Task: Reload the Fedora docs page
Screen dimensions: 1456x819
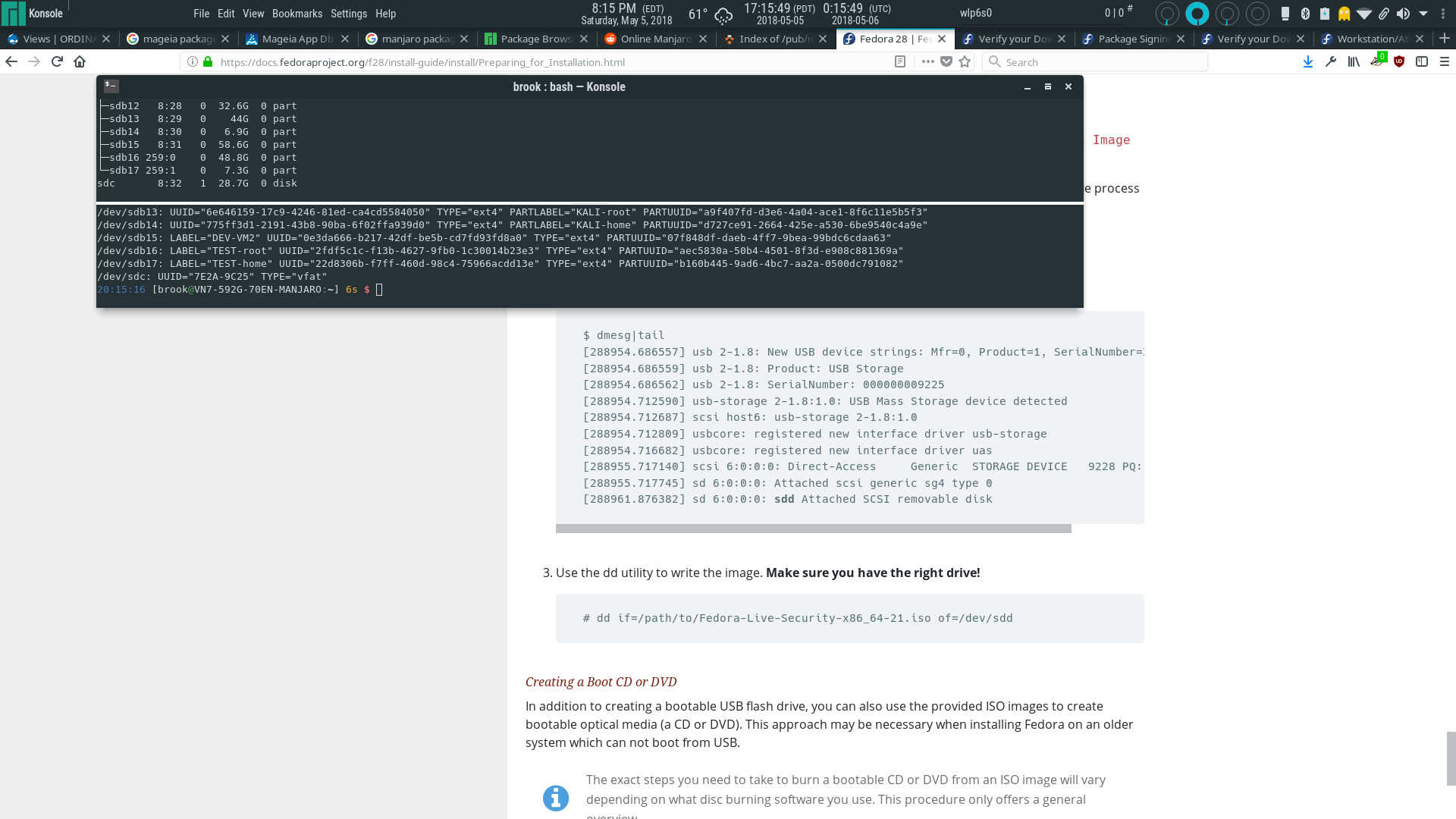Action: coord(57,61)
